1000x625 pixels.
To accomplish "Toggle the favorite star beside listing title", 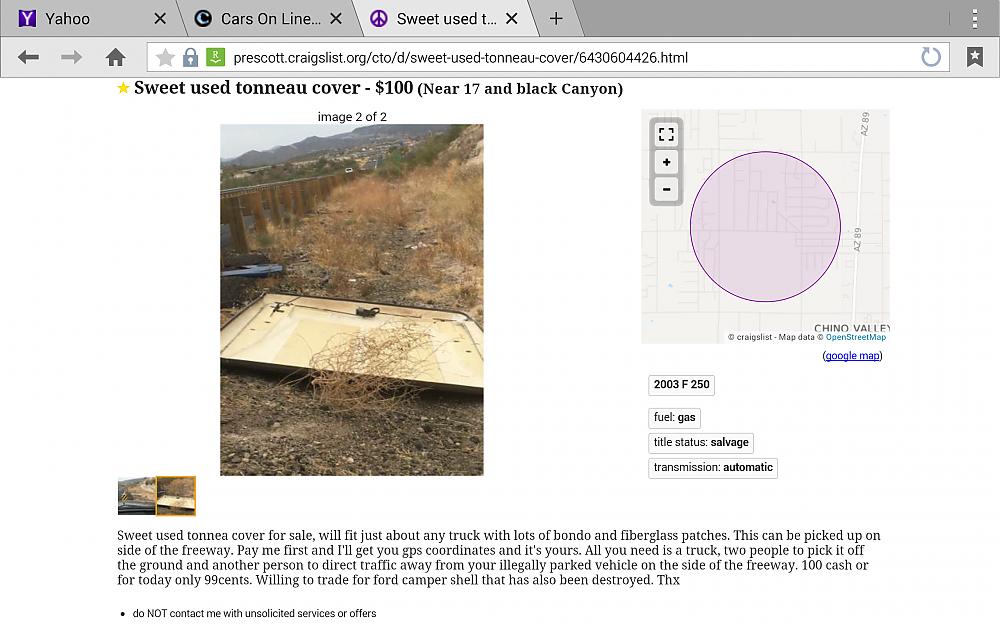I will (x=123, y=88).
